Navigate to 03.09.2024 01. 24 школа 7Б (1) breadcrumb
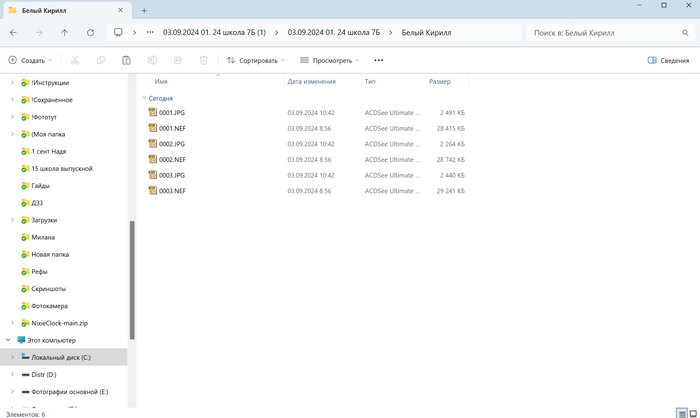The image size is (700, 418). 220,32
